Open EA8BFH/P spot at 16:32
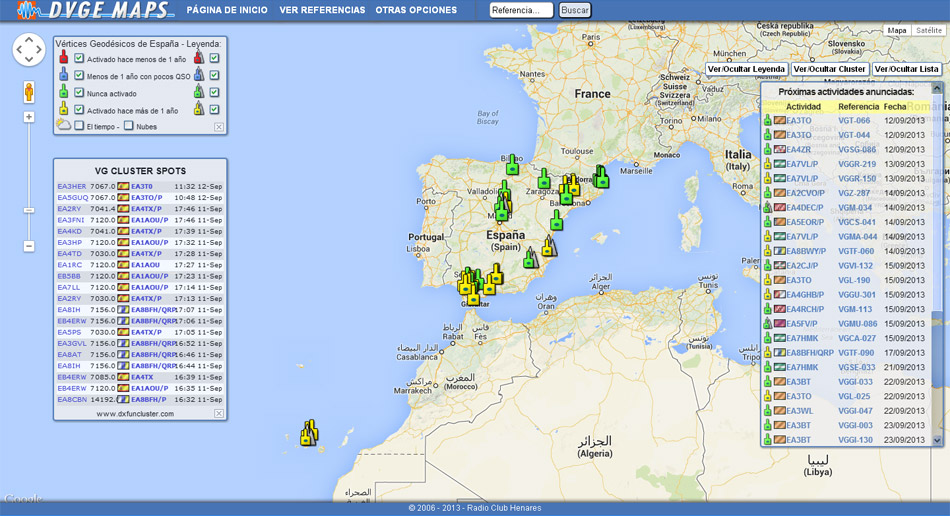 pyautogui.click(x=149, y=400)
